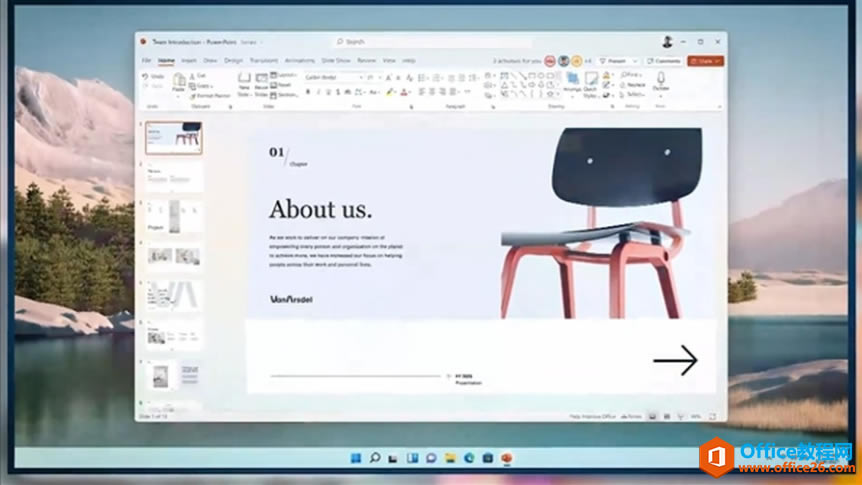
Task: Open the text highlight color picker
Action: 391,92
